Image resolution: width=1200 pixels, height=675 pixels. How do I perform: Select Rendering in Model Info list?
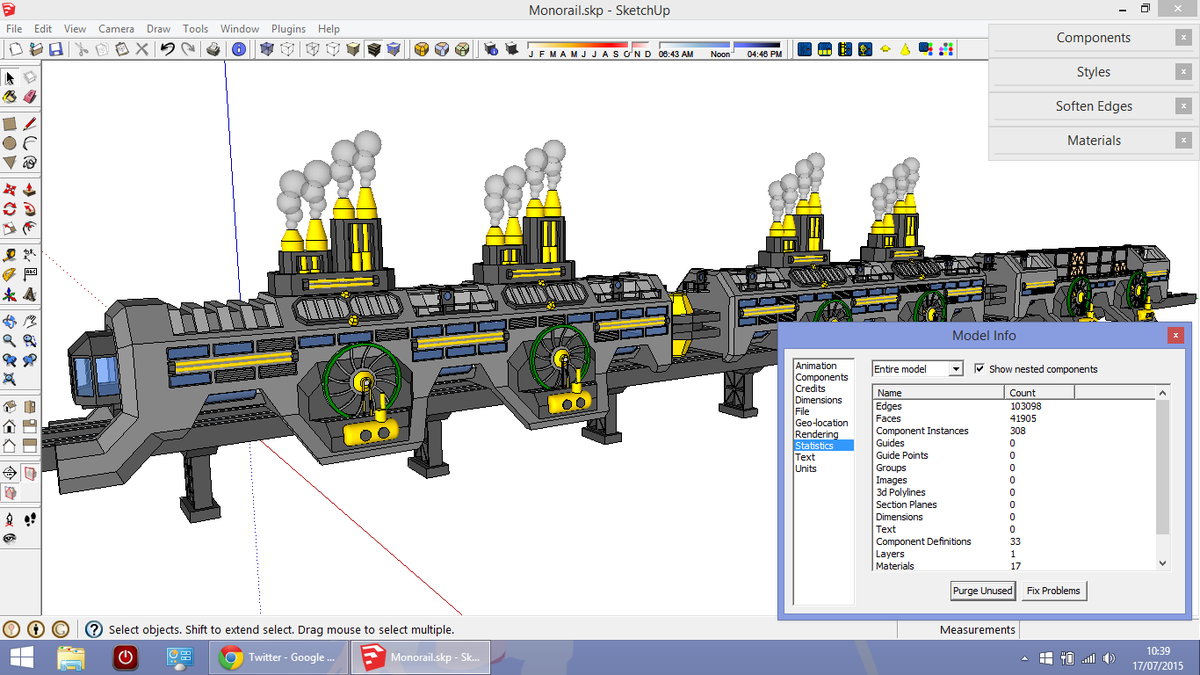[x=816, y=434]
